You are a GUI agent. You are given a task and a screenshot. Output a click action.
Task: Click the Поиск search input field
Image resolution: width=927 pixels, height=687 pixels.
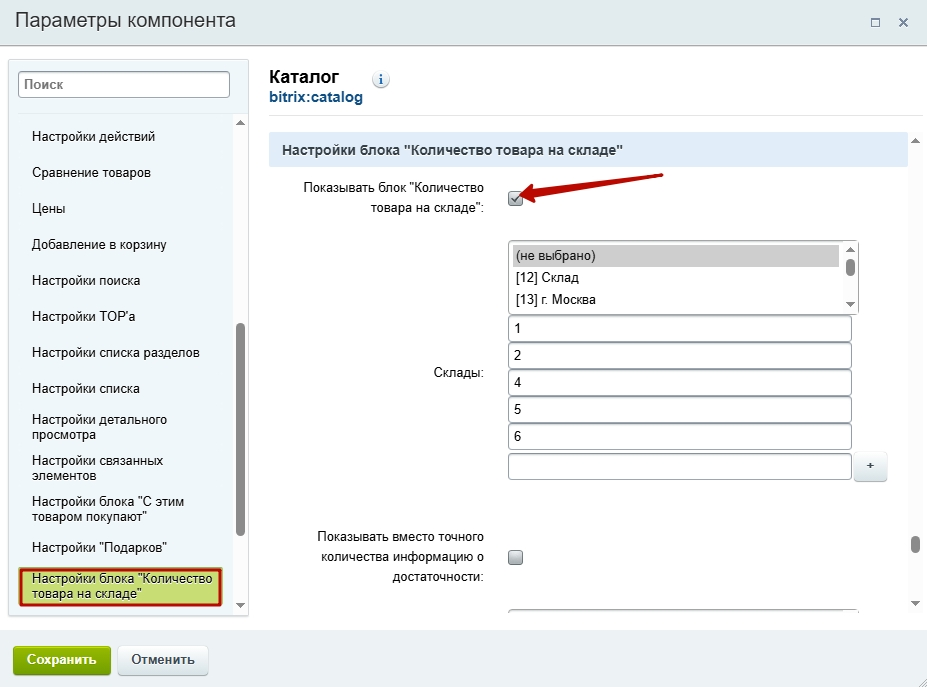124,85
